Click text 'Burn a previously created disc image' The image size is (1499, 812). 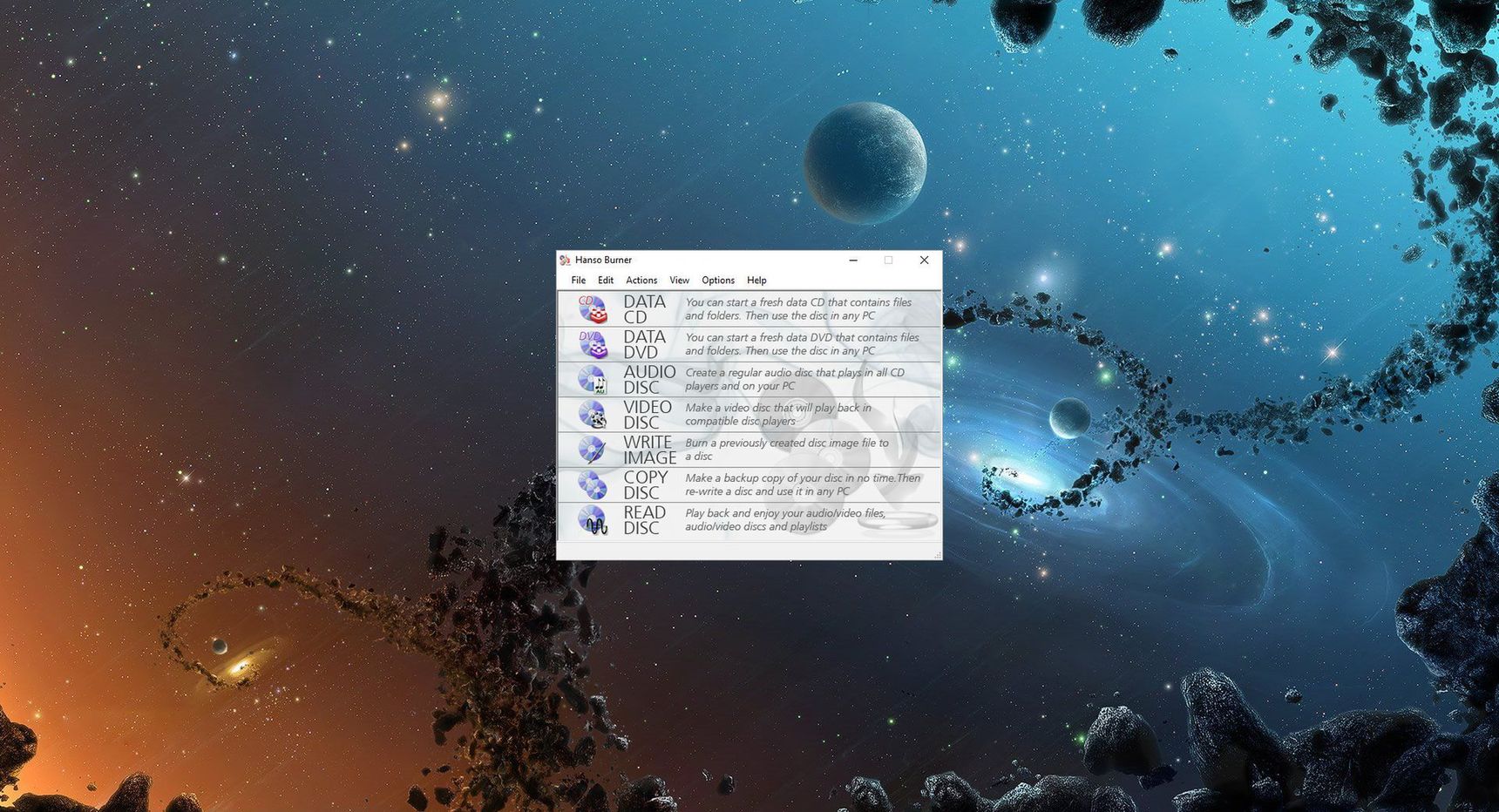(x=771, y=443)
